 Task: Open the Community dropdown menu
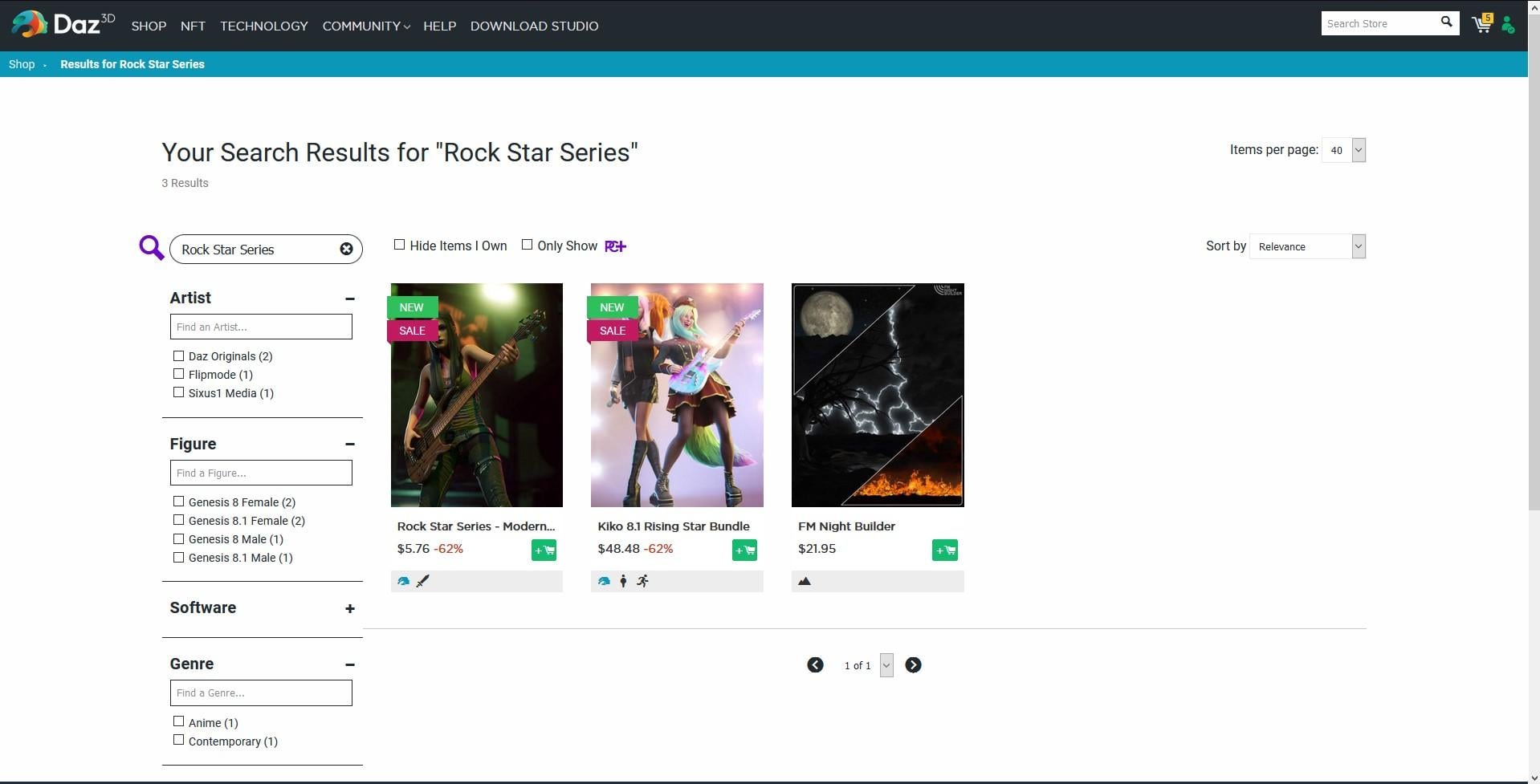click(366, 26)
